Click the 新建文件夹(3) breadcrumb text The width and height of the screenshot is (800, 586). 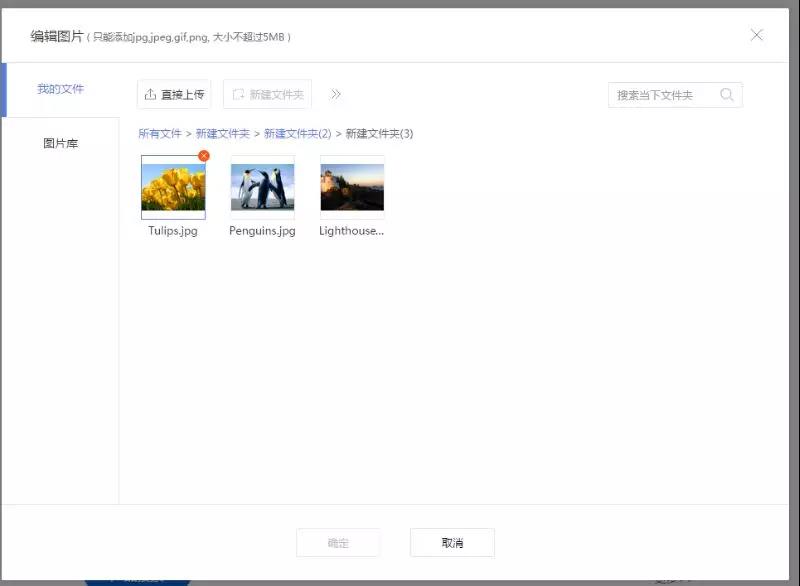point(379,134)
